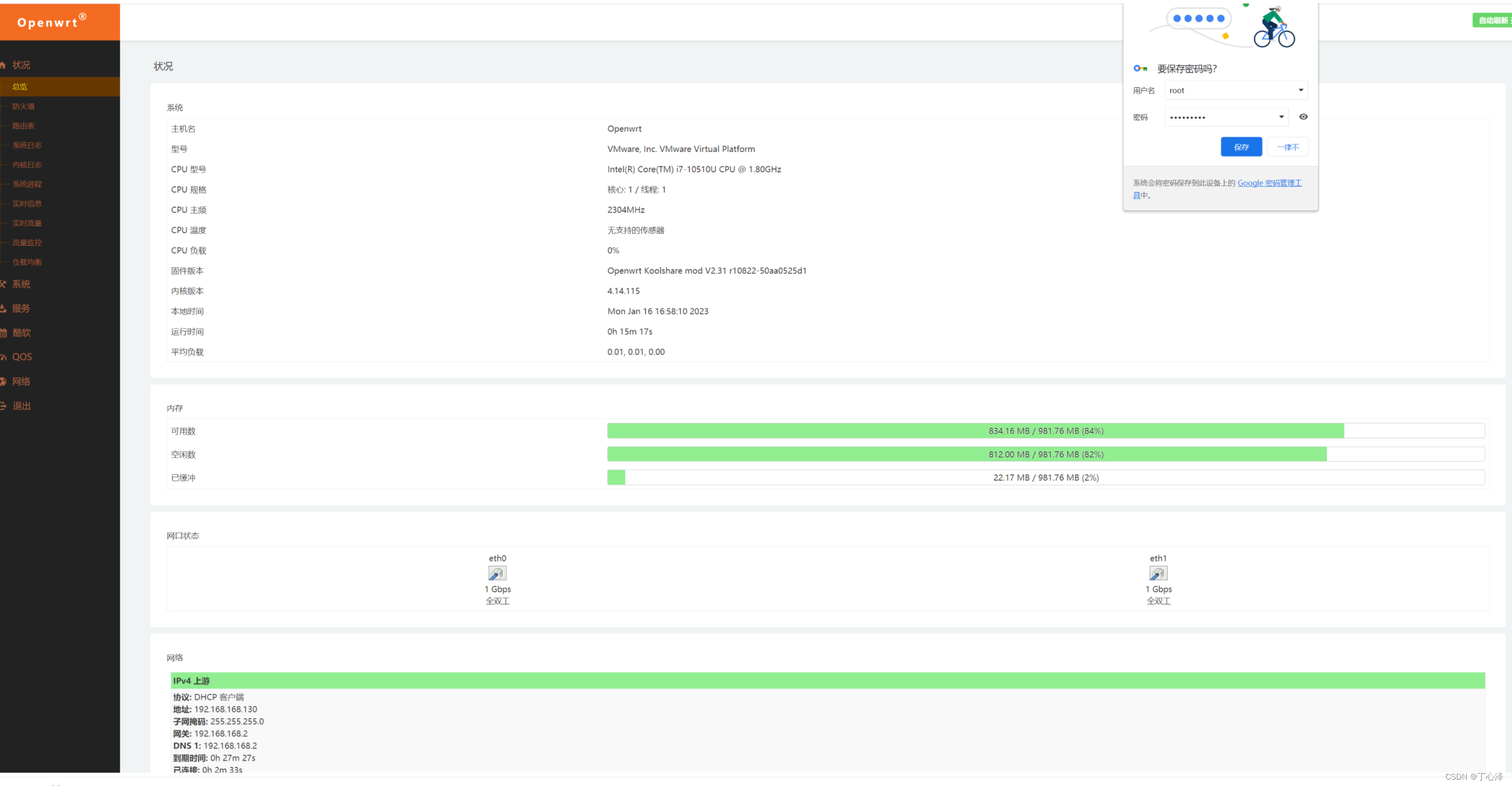The width and height of the screenshot is (1512, 786).
Task: Toggle the green 自动刷新 auto-refresh button
Action: coord(1493,21)
